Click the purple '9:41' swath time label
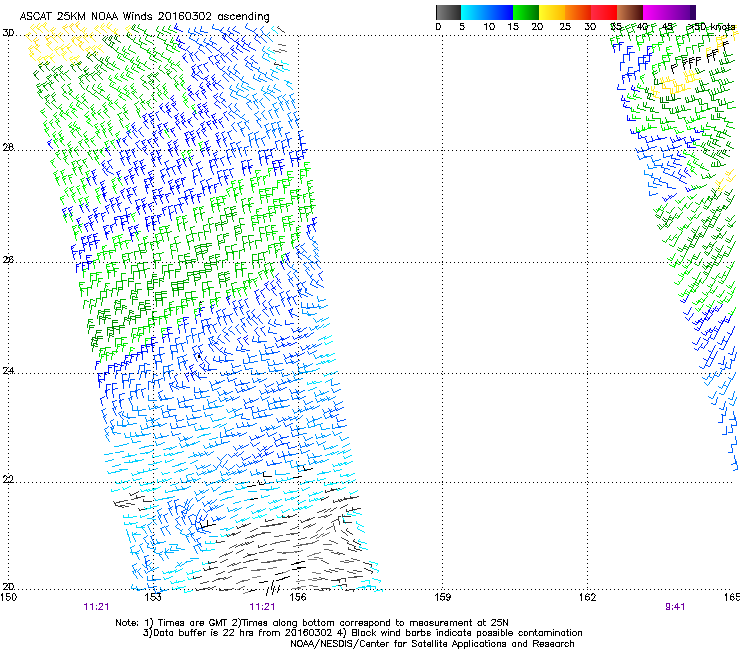The width and height of the screenshot is (740, 650). [675, 607]
